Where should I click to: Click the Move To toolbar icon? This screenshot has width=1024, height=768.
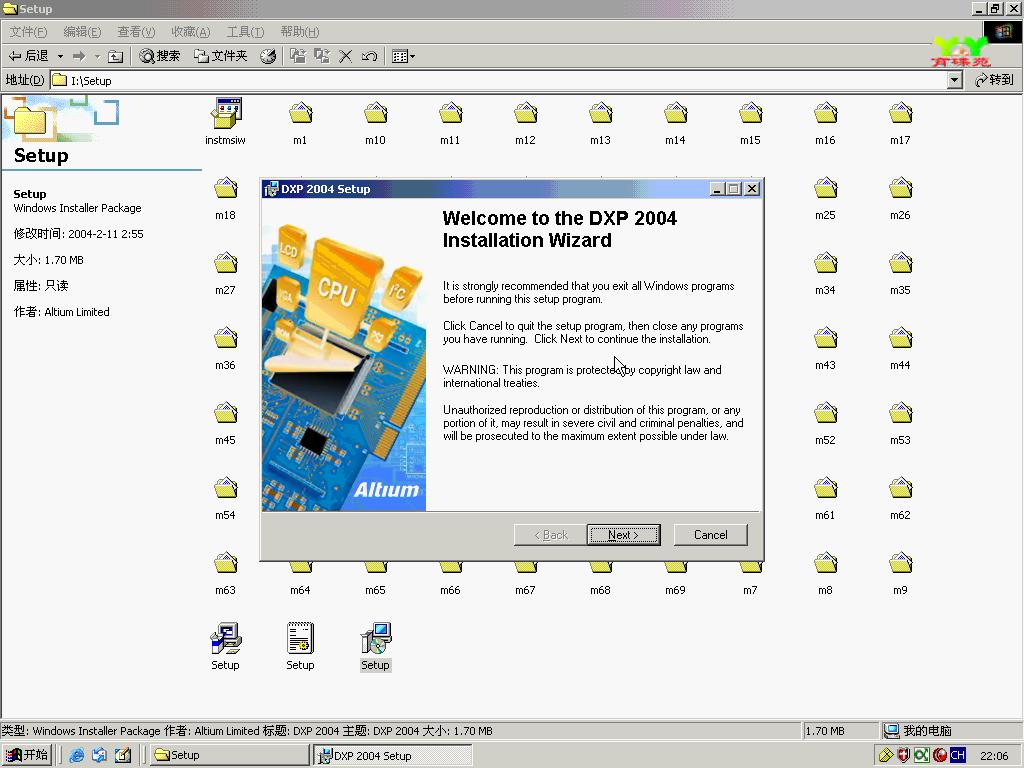[298, 56]
